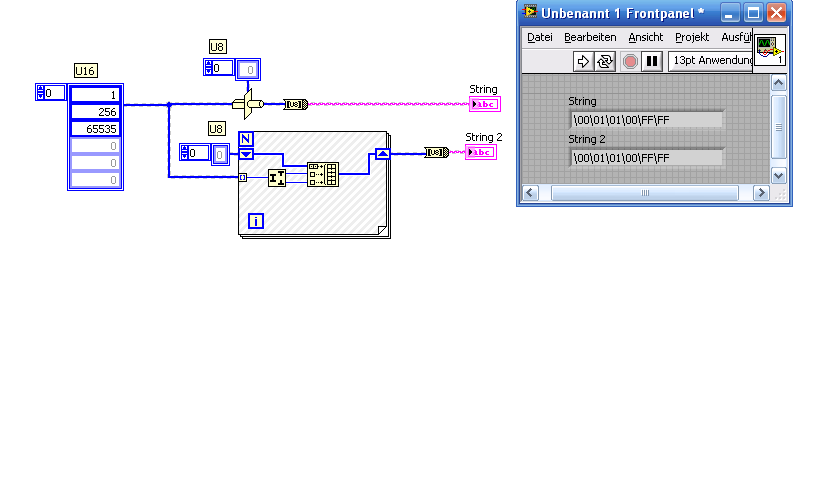Click the For Loop iteration i terminal
The height and width of the screenshot is (503, 830).
(256, 221)
